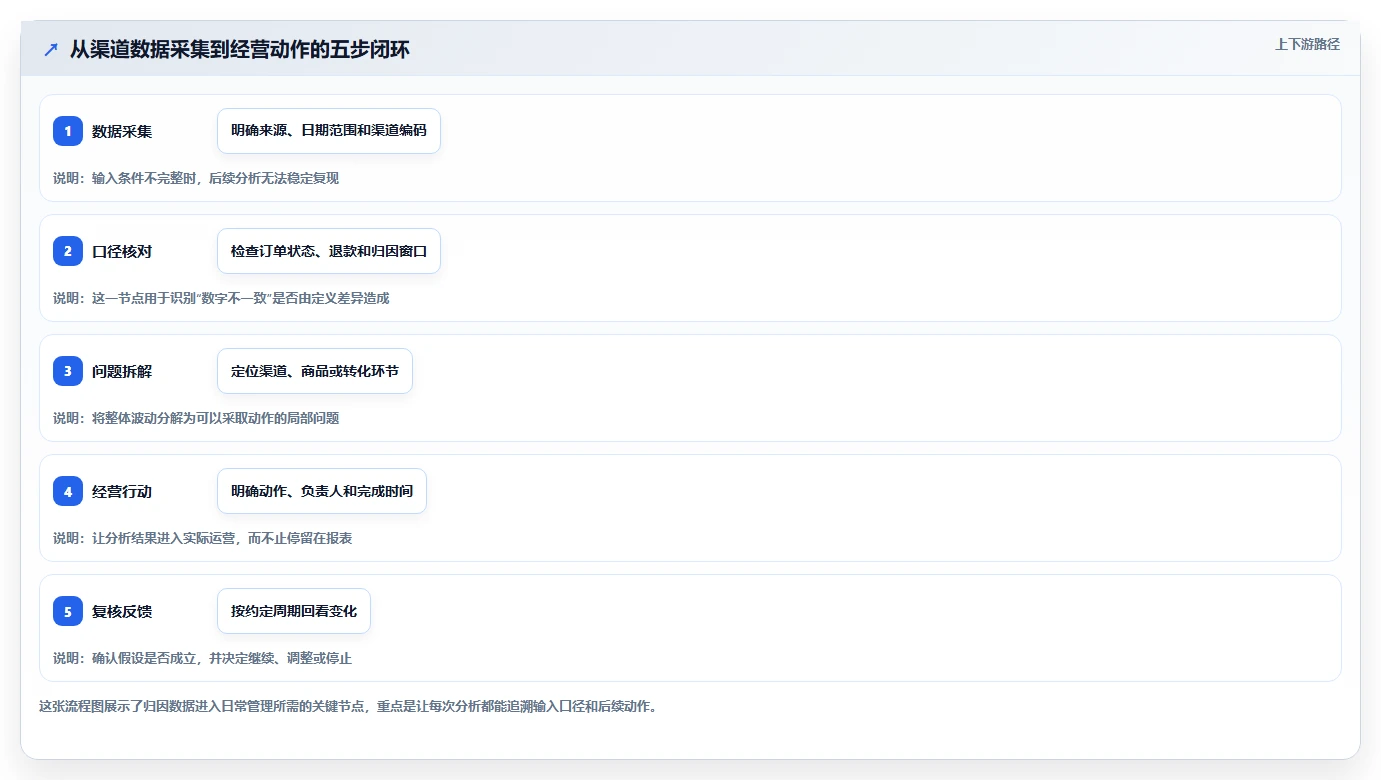Click the note 输入条件不完整时，后续分析无法稳定复现
This screenshot has width=1381, height=780.
pyautogui.click(x=196, y=178)
